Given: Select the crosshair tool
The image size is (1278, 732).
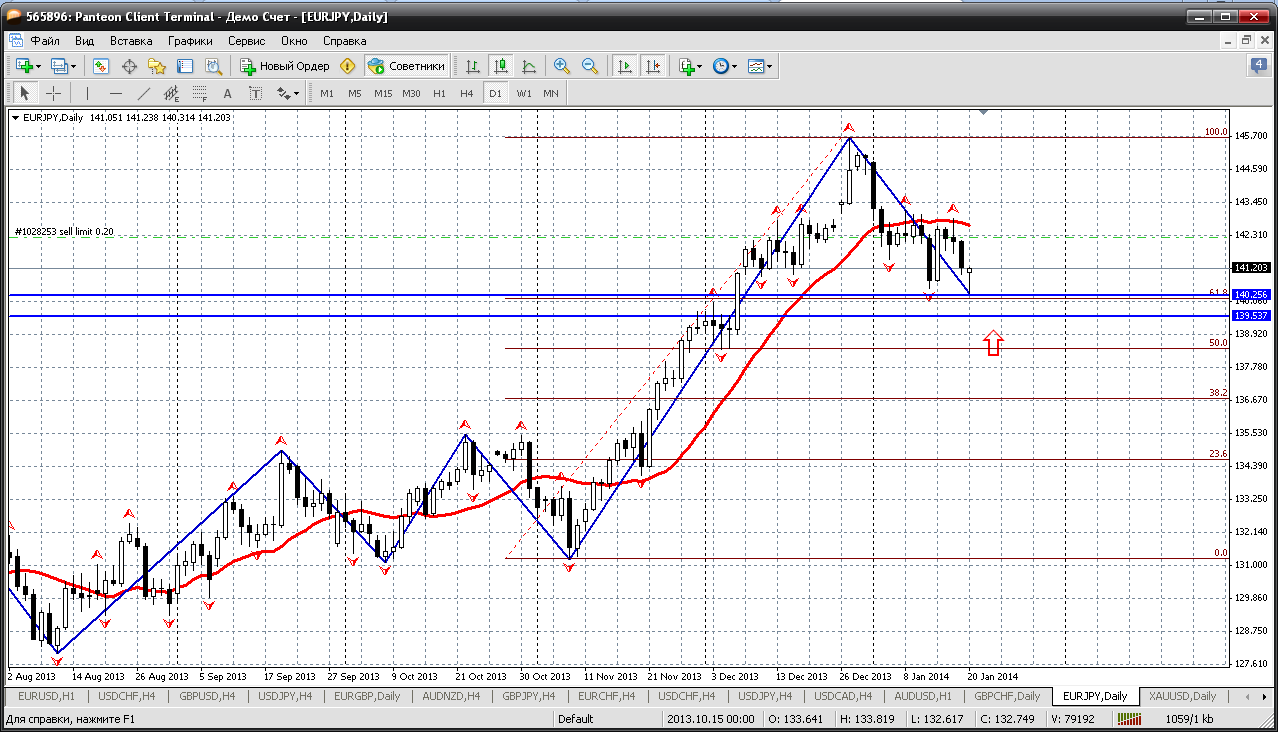Looking at the screenshot, I should tap(53, 93).
